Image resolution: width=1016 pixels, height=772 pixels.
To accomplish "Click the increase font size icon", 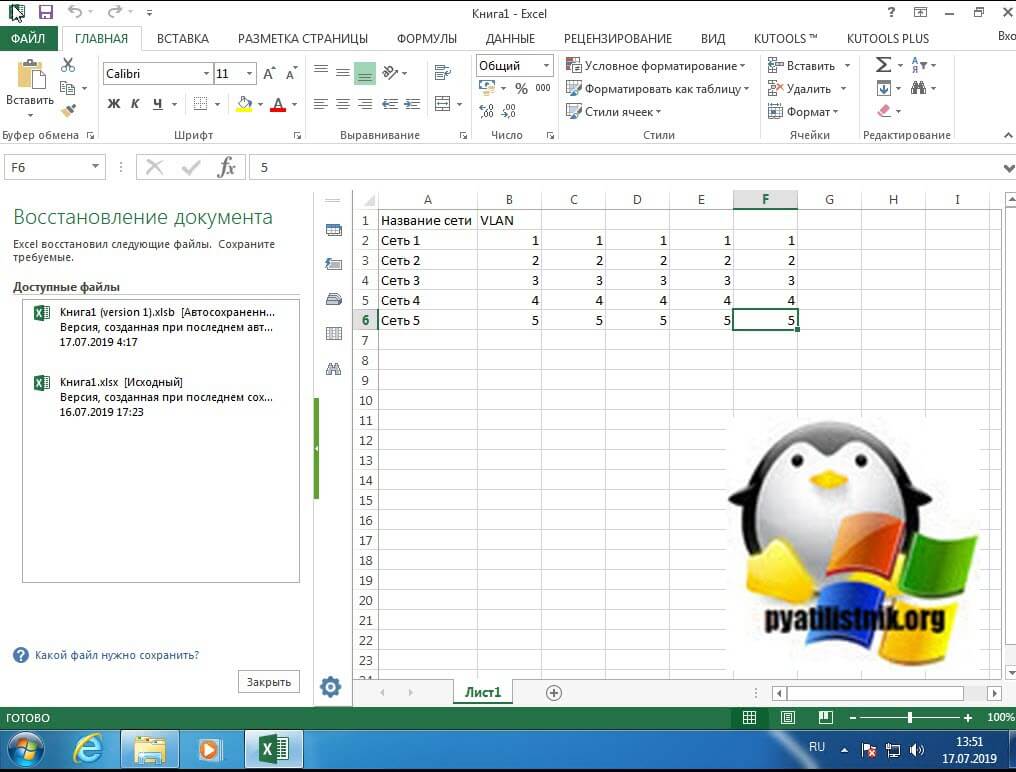I will [269, 74].
